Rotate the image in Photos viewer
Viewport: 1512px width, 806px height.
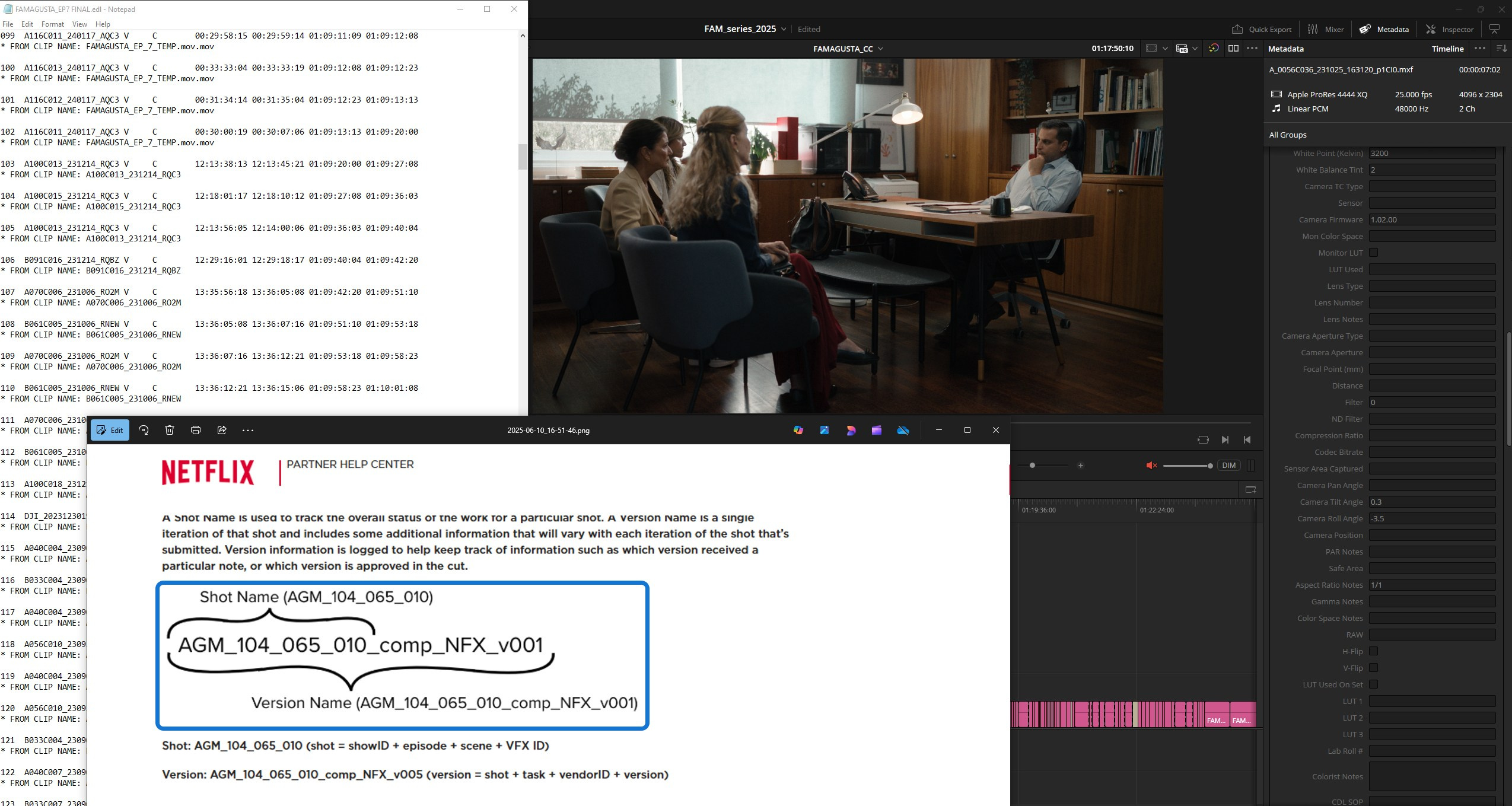tap(144, 430)
